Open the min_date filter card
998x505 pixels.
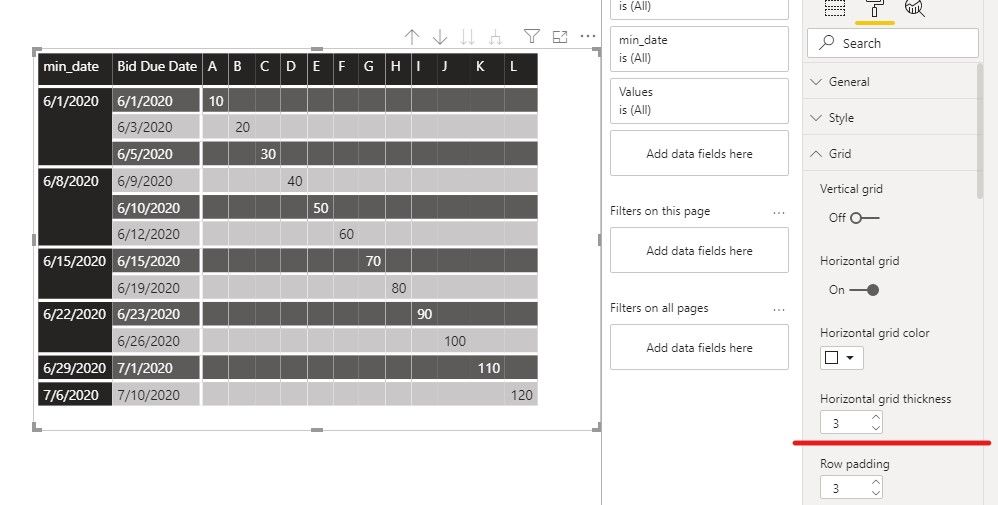pos(699,49)
